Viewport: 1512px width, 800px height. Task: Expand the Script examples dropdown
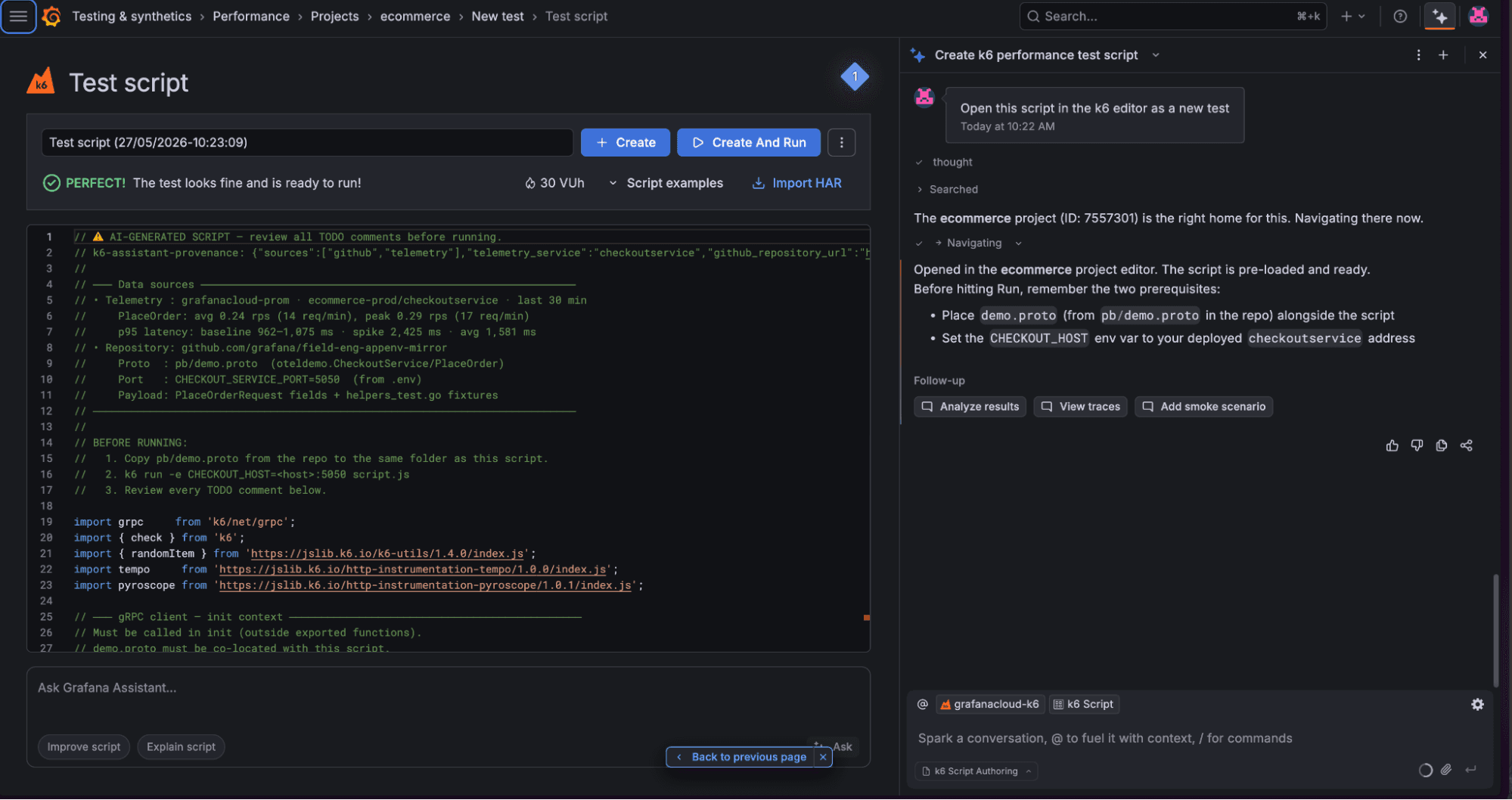[x=666, y=183]
